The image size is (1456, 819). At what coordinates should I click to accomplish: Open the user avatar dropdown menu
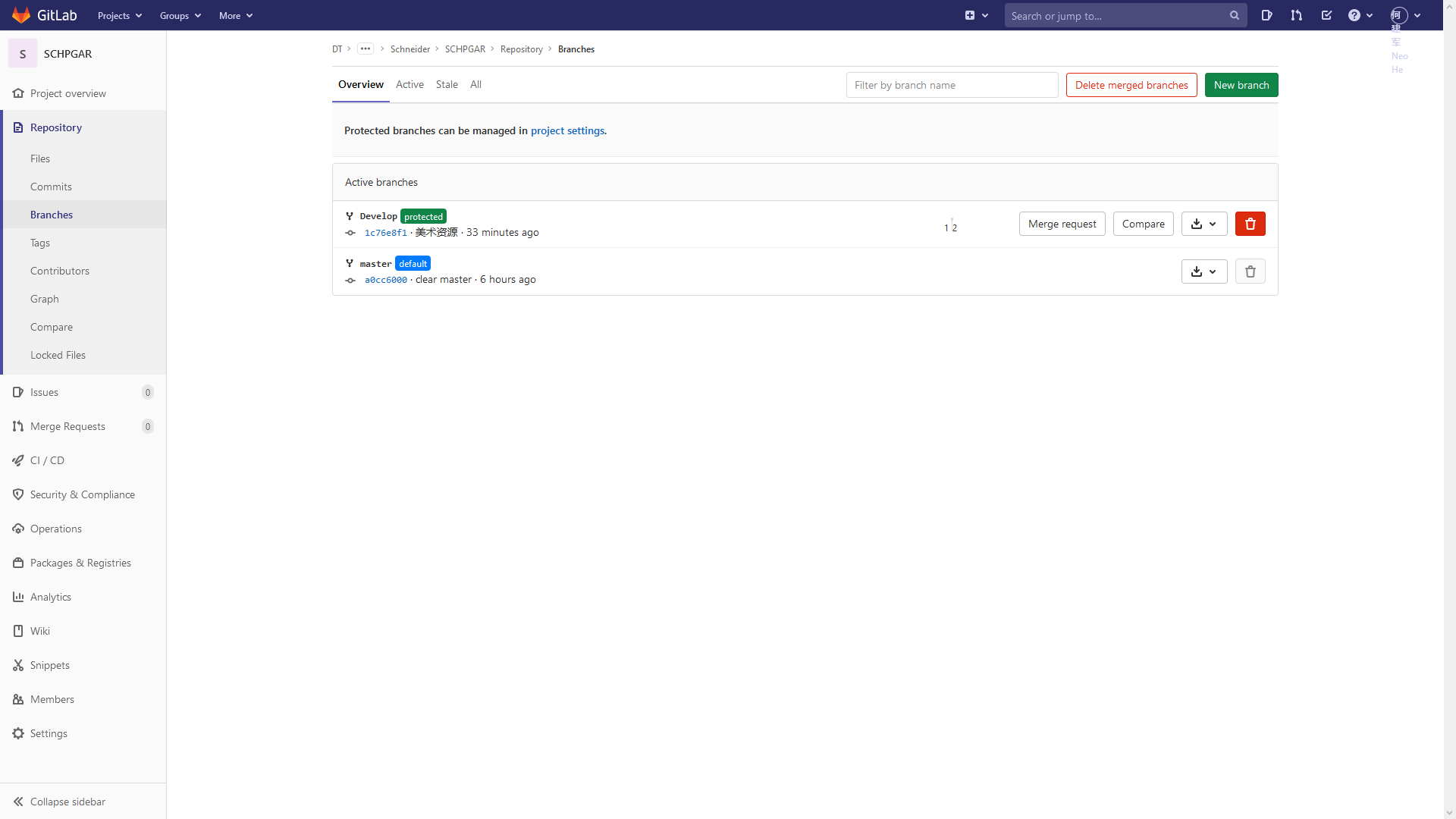1405,15
